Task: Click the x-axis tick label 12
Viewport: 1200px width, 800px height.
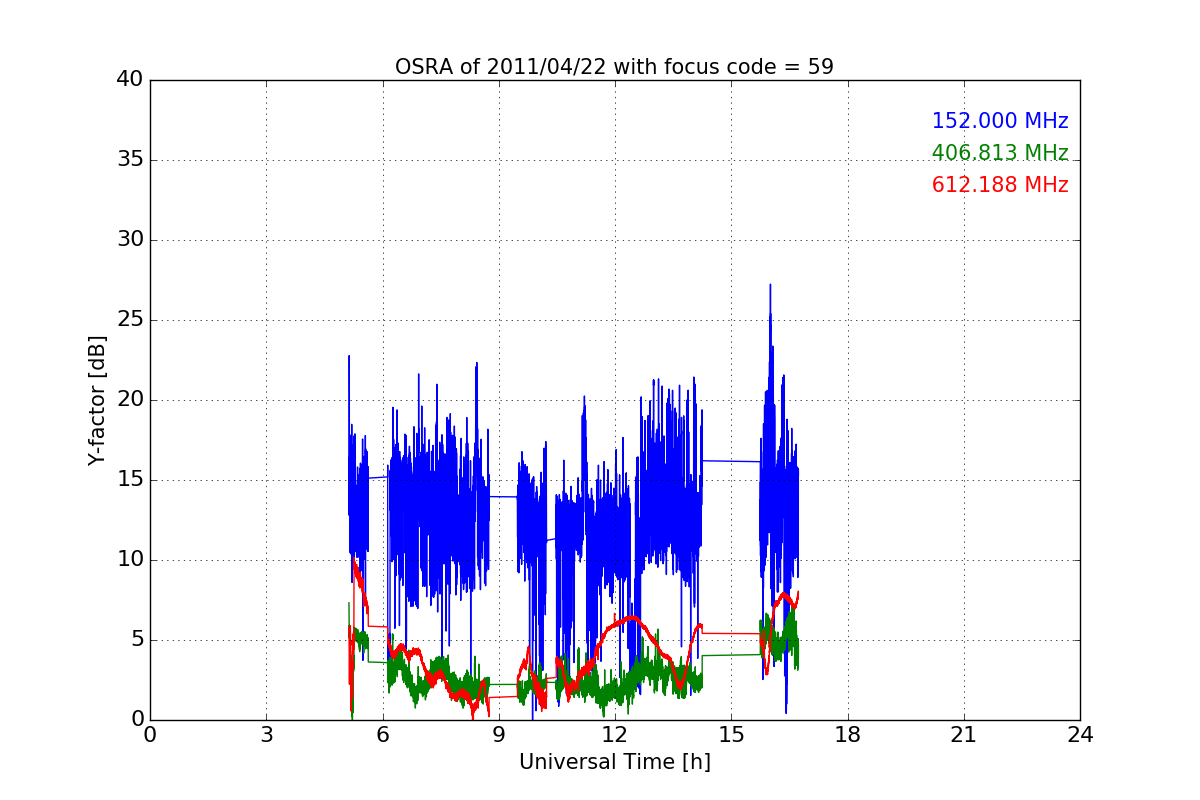Action: (615, 734)
